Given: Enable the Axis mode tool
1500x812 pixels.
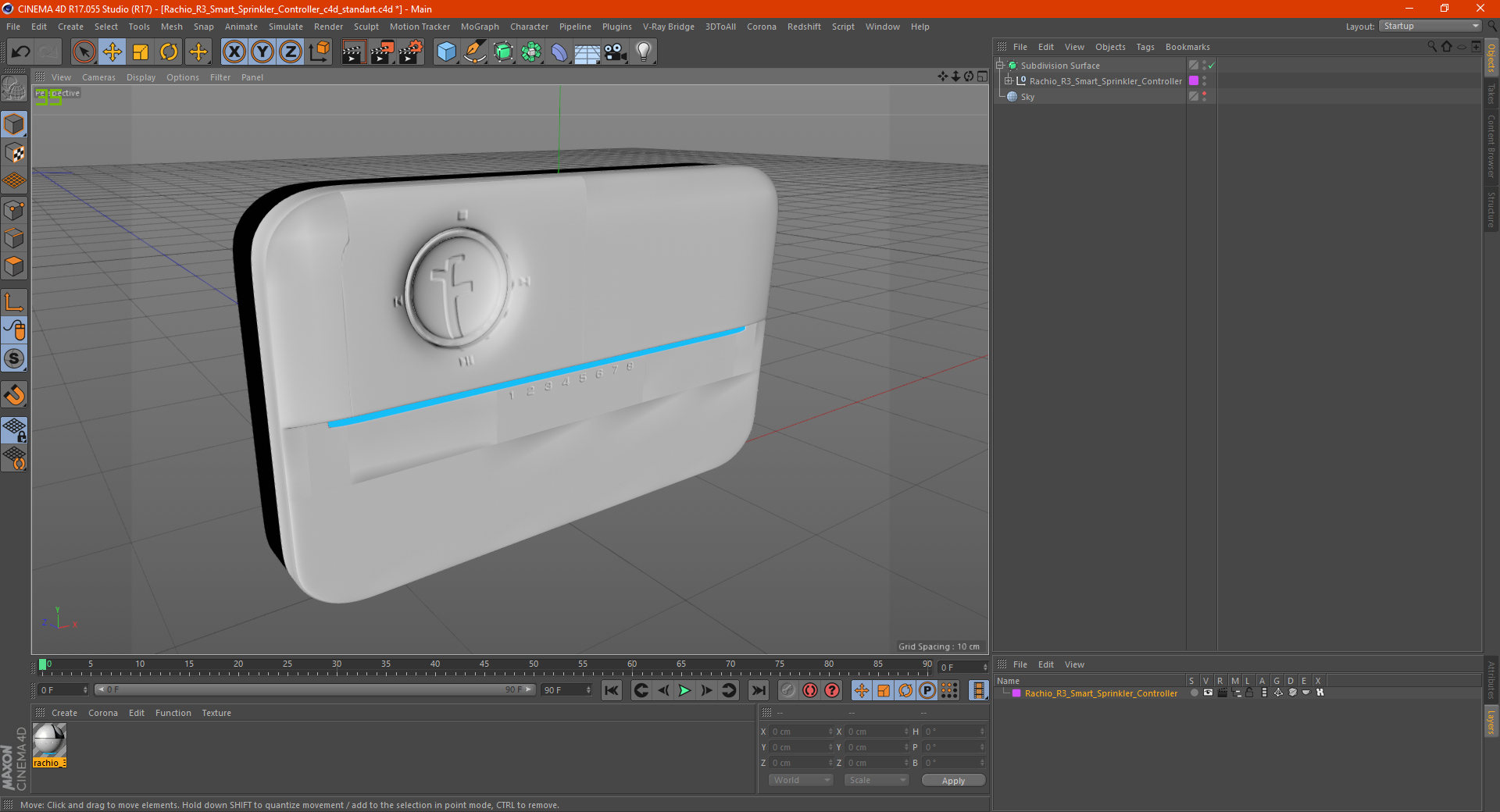Looking at the screenshot, I should coord(14,302).
